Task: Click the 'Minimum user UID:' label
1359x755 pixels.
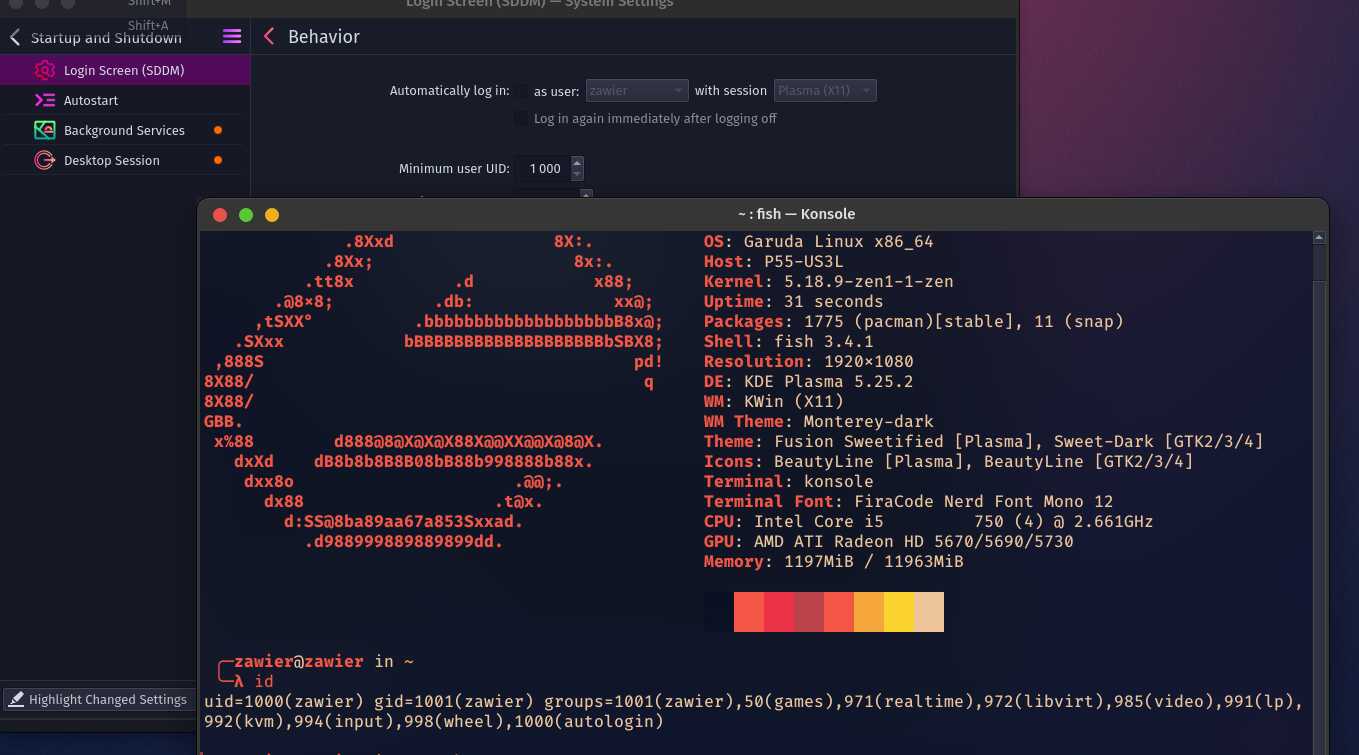Action: (454, 169)
